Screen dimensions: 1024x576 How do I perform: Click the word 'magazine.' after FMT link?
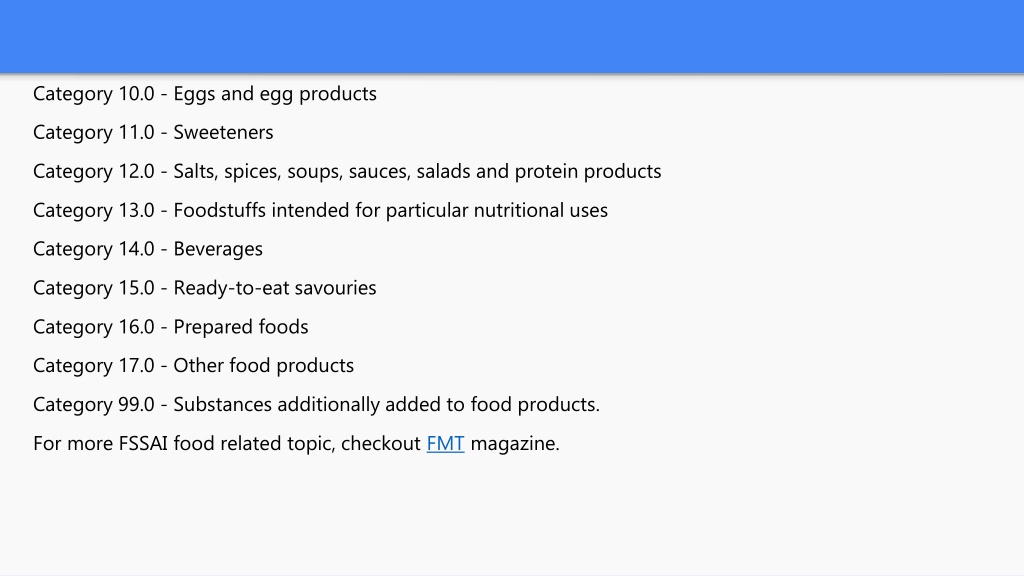tap(515, 443)
